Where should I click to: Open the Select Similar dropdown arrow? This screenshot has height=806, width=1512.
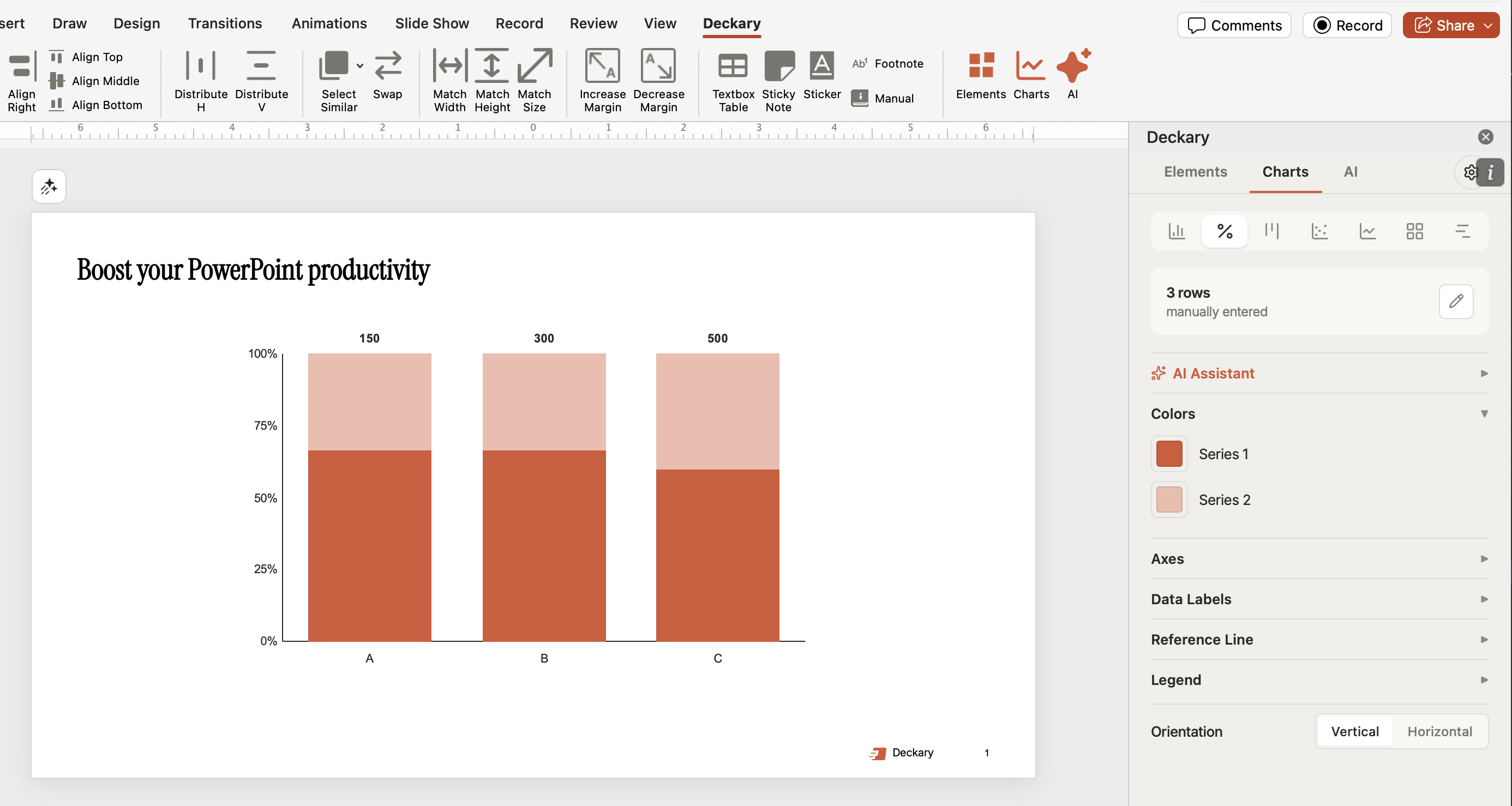pyautogui.click(x=360, y=67)
